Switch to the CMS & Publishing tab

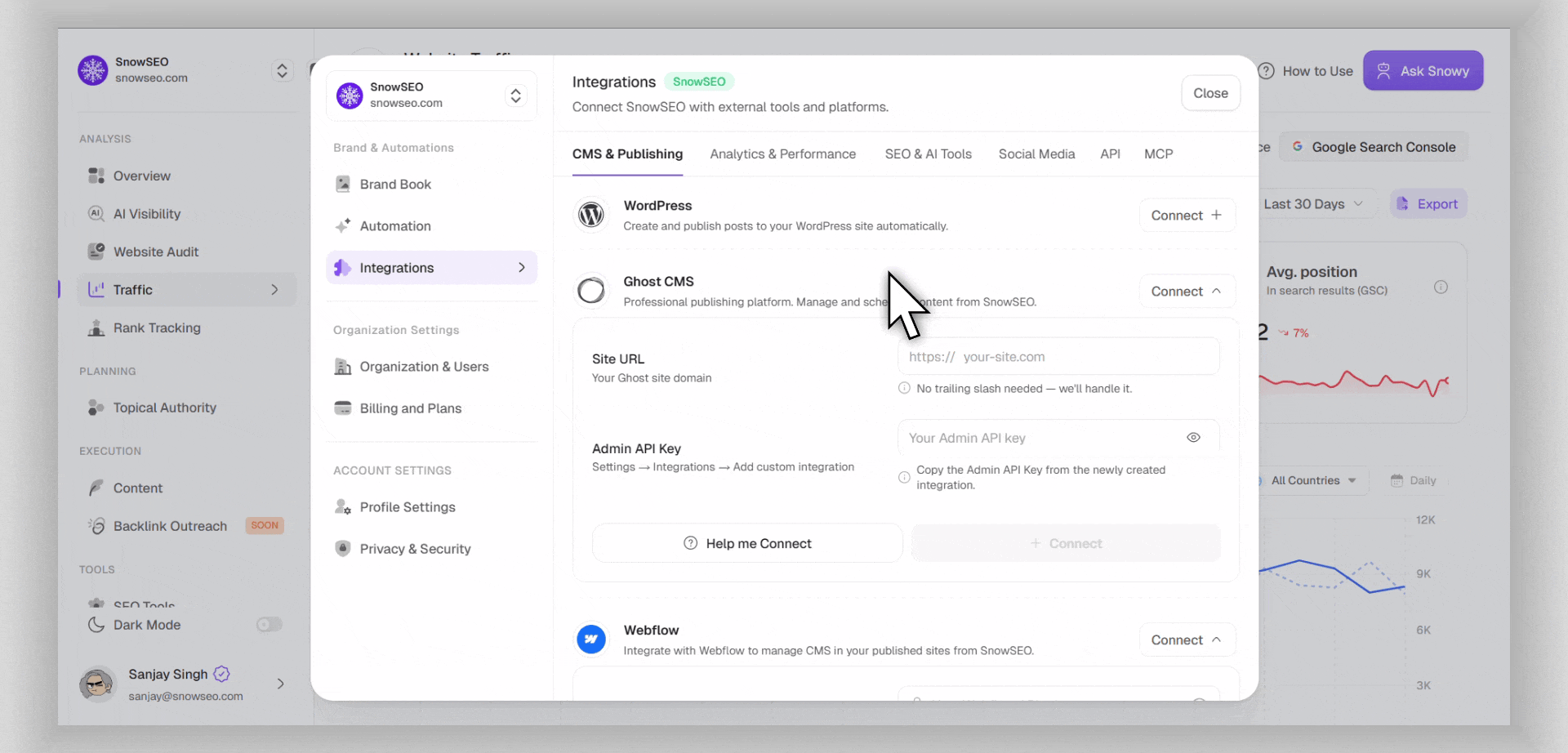point(627,154)
